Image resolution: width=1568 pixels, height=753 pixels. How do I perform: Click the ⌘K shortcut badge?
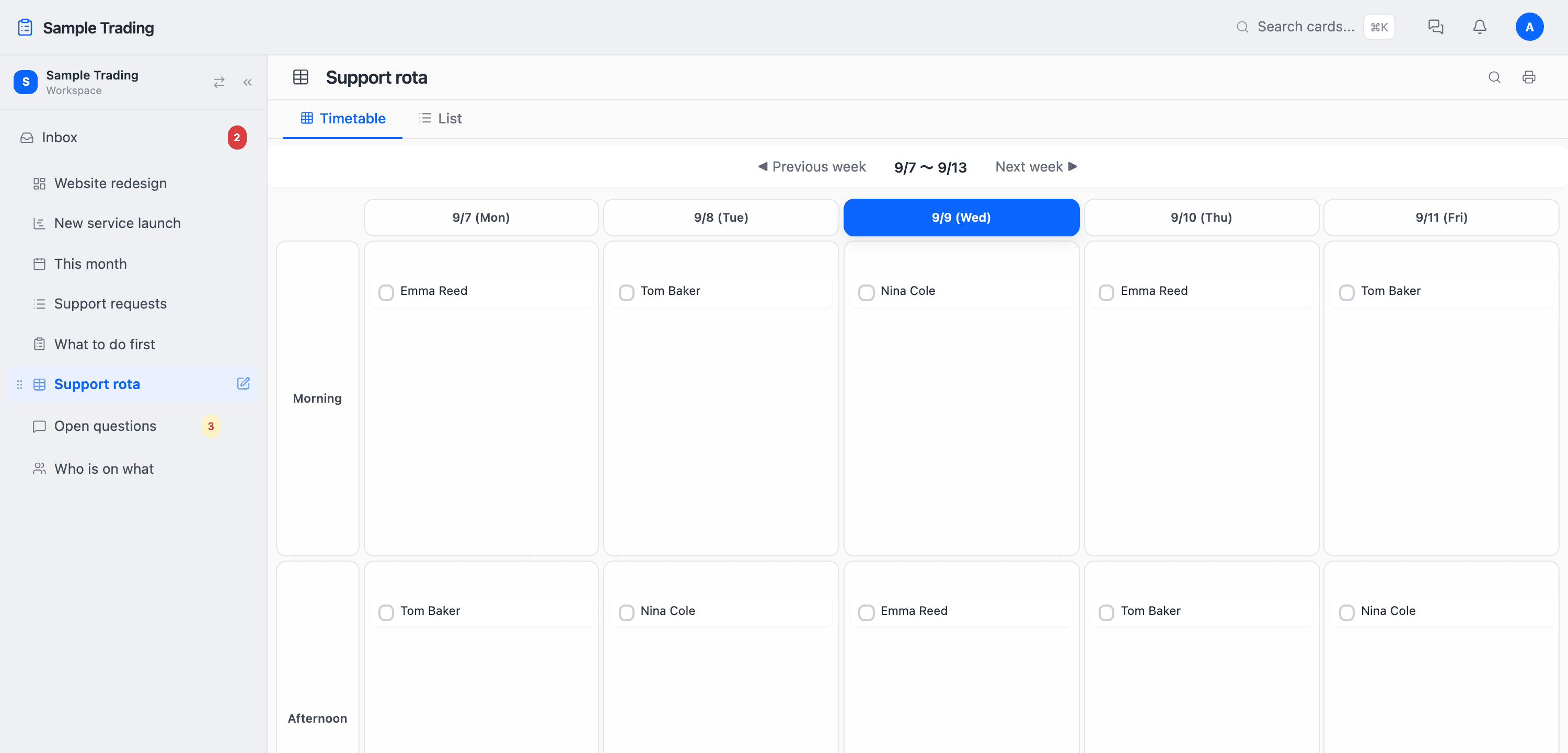coord(1379,27)
